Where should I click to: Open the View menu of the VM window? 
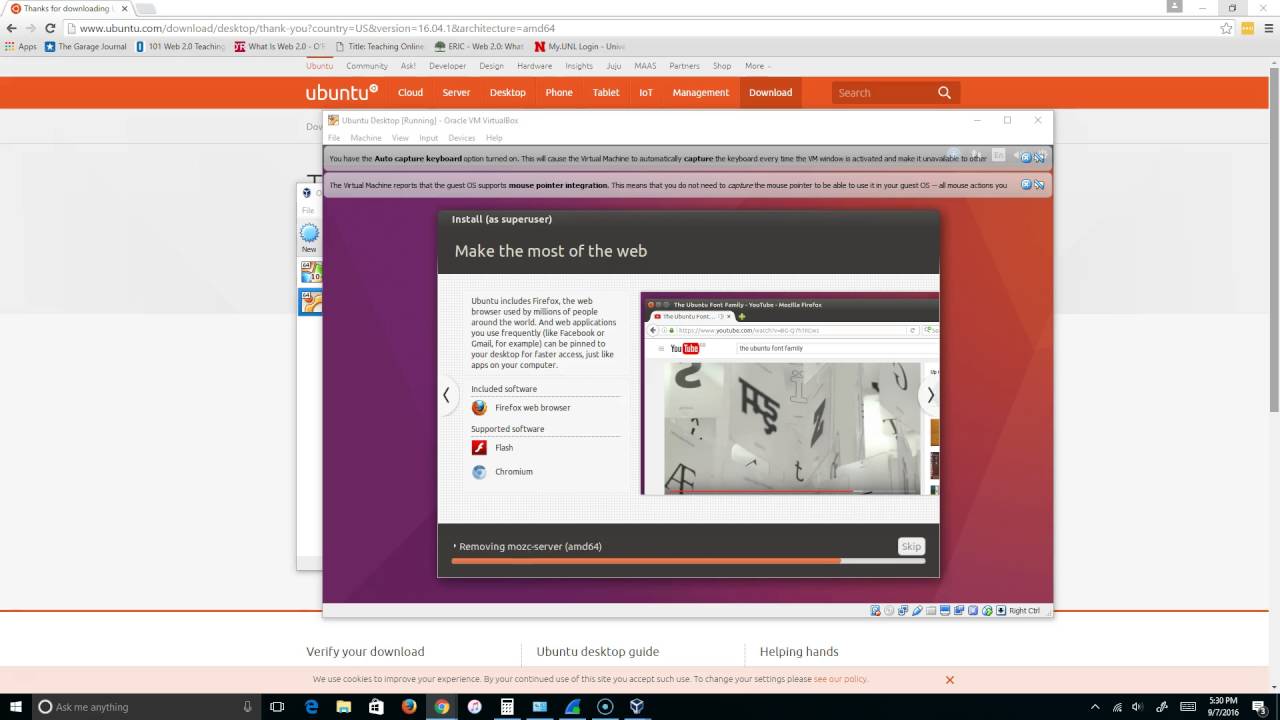click(400, 138)
